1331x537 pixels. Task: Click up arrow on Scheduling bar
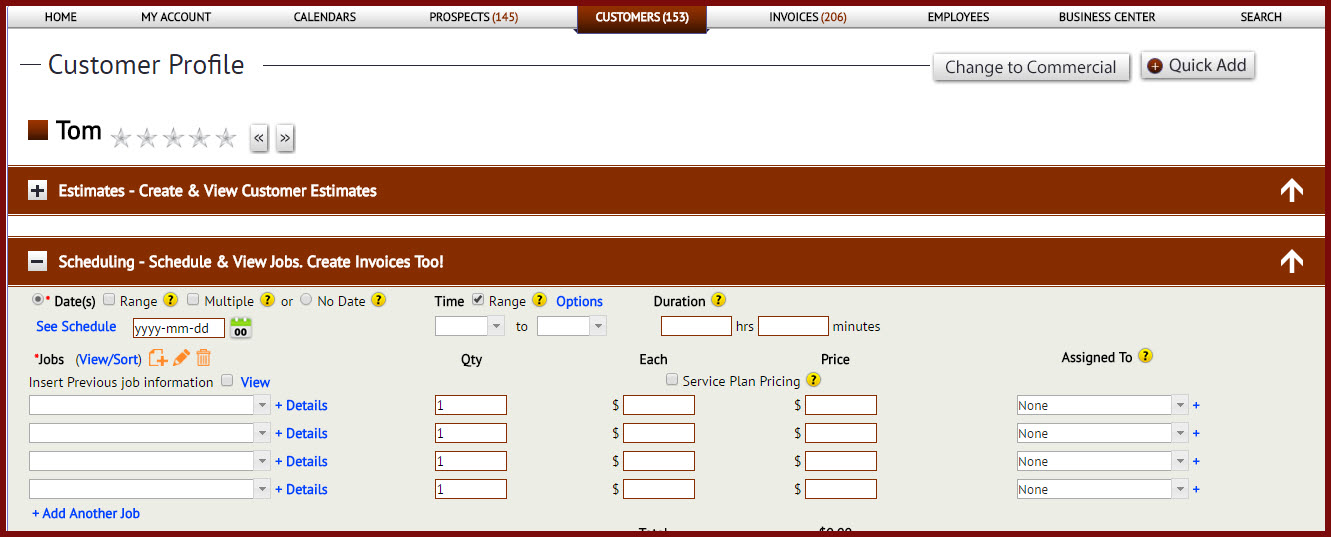(1291, 261)
